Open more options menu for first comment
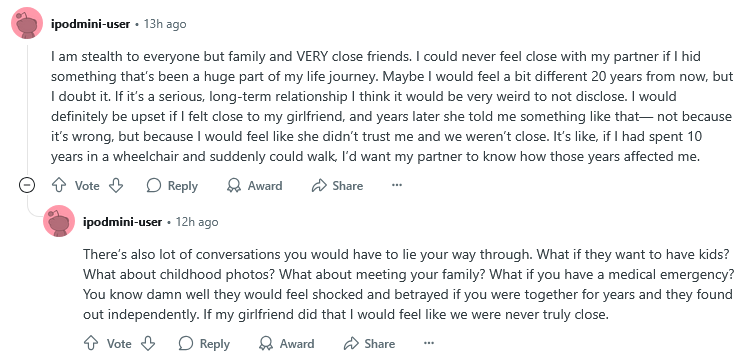 pos(397,186)
